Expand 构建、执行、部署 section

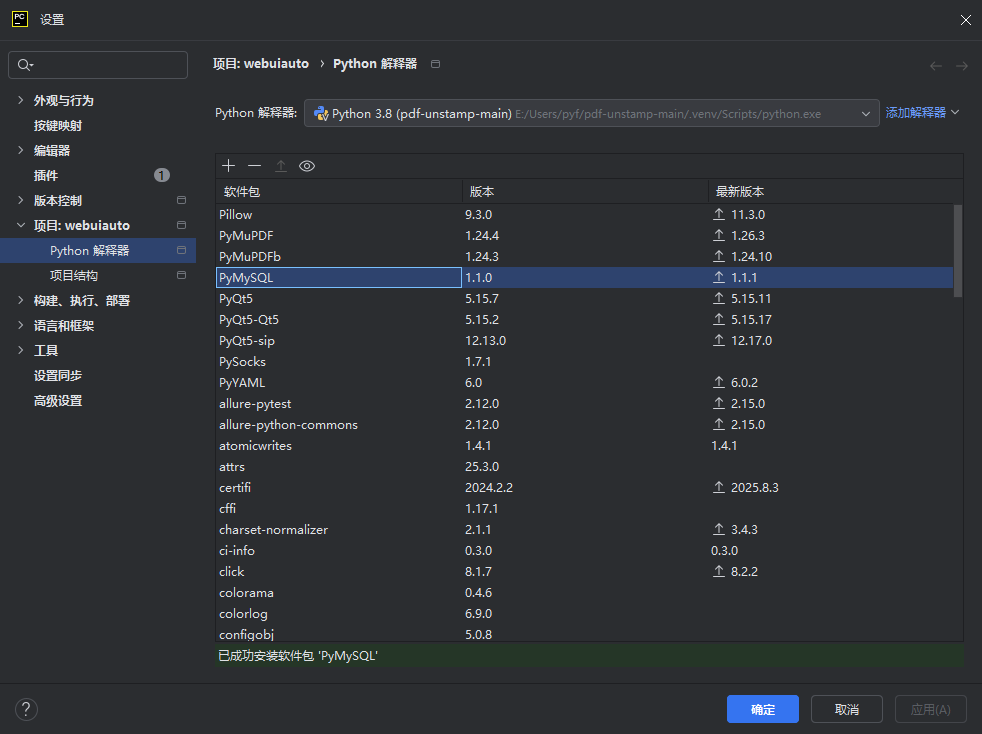point(21,301)
